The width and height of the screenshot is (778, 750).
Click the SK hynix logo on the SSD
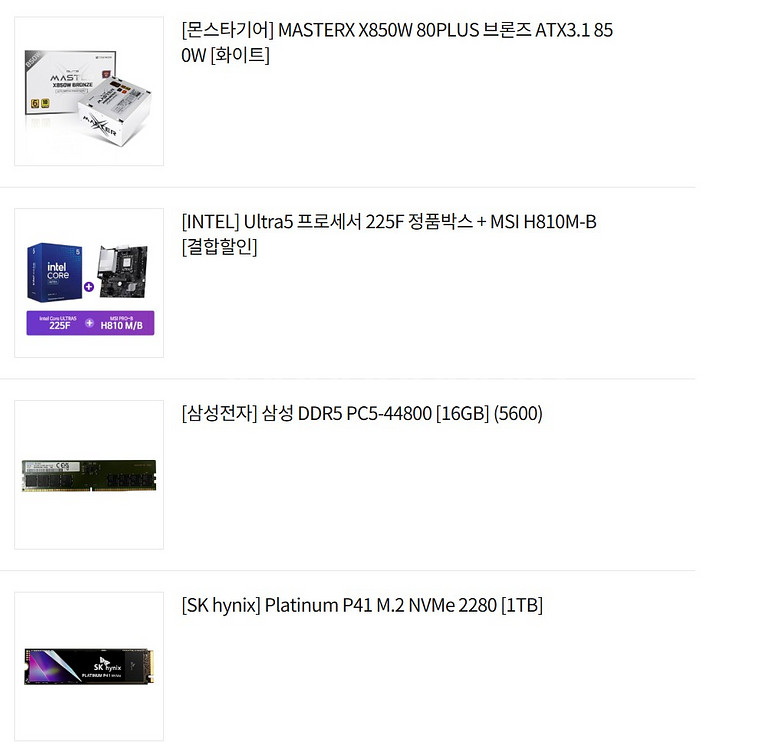click(x=107, y=665)
